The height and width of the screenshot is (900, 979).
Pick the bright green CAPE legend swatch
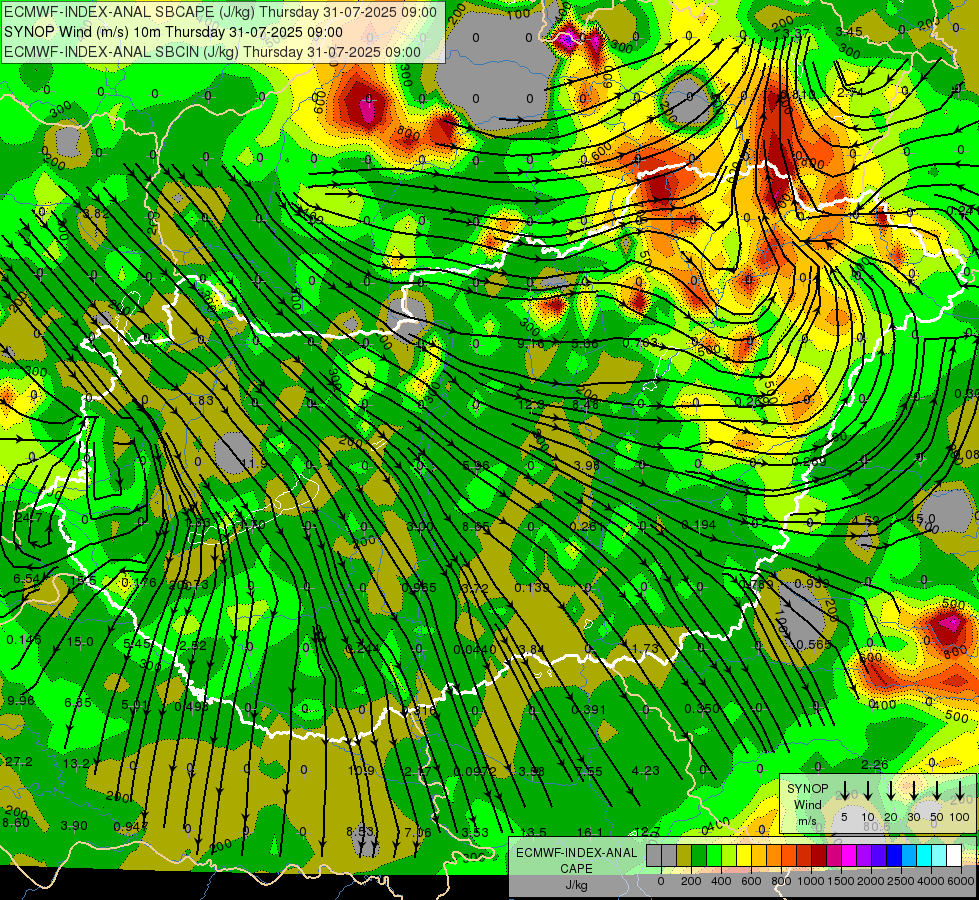point(714,856)
